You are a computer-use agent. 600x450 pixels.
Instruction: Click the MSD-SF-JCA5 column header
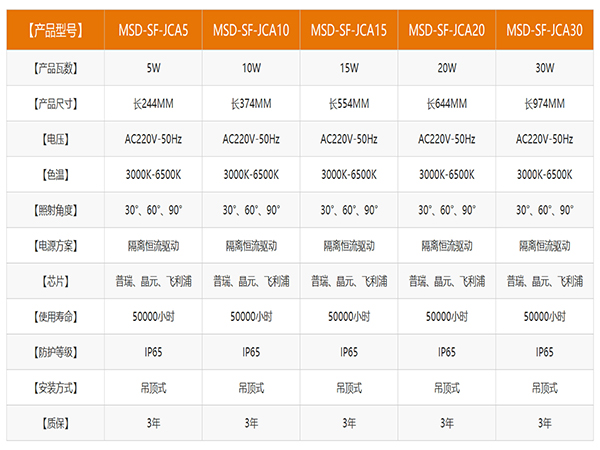tap(153, 30)
